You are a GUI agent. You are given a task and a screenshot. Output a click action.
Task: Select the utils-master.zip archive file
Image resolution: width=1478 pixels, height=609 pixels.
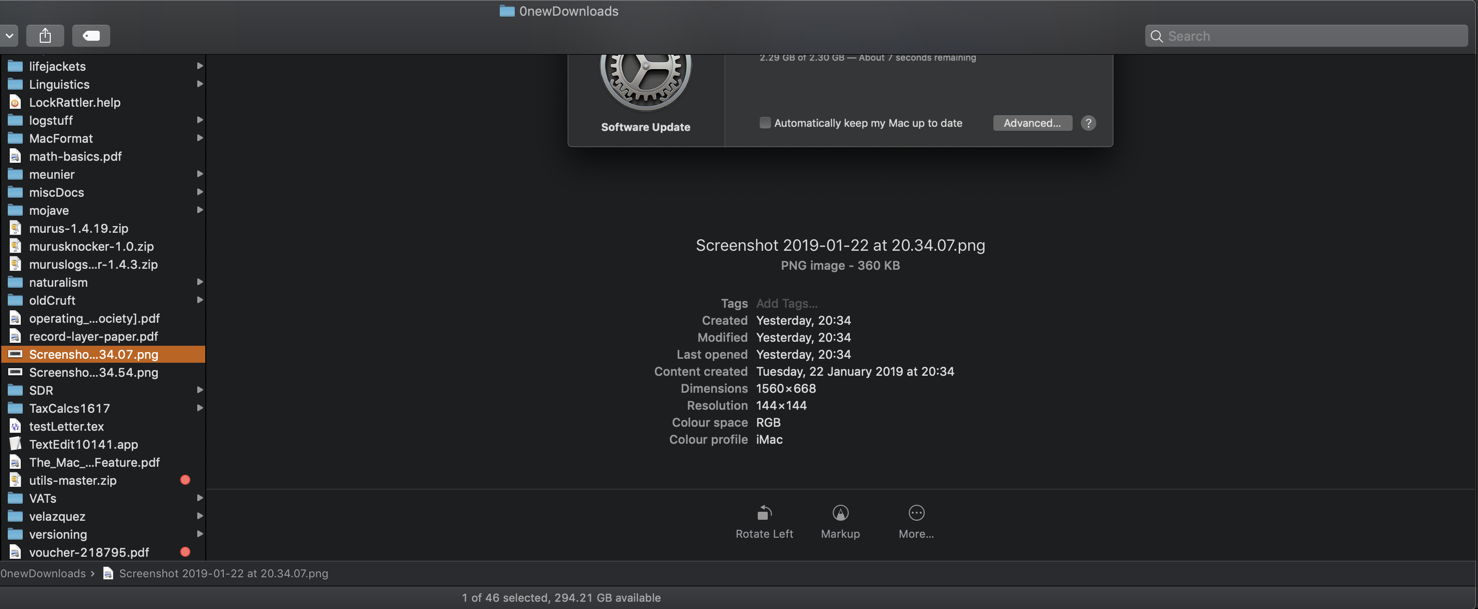(72, 480)
